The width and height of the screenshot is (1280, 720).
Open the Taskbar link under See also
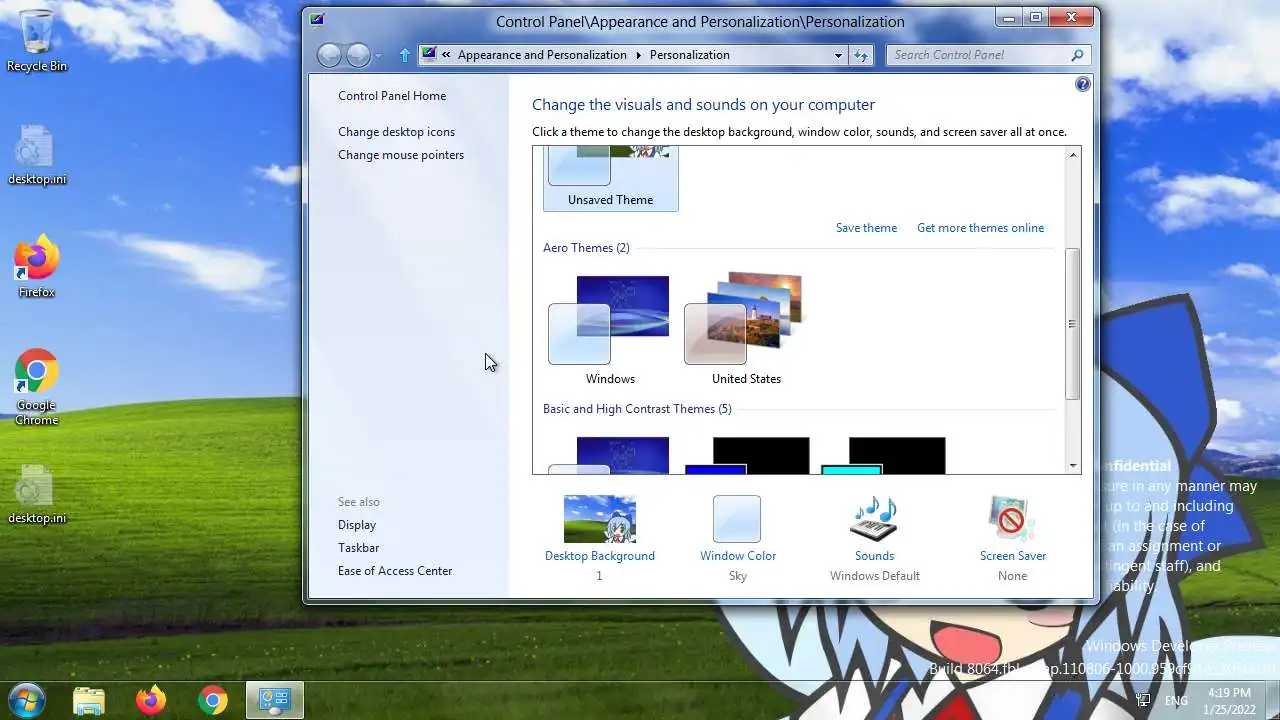click(359, 548)
